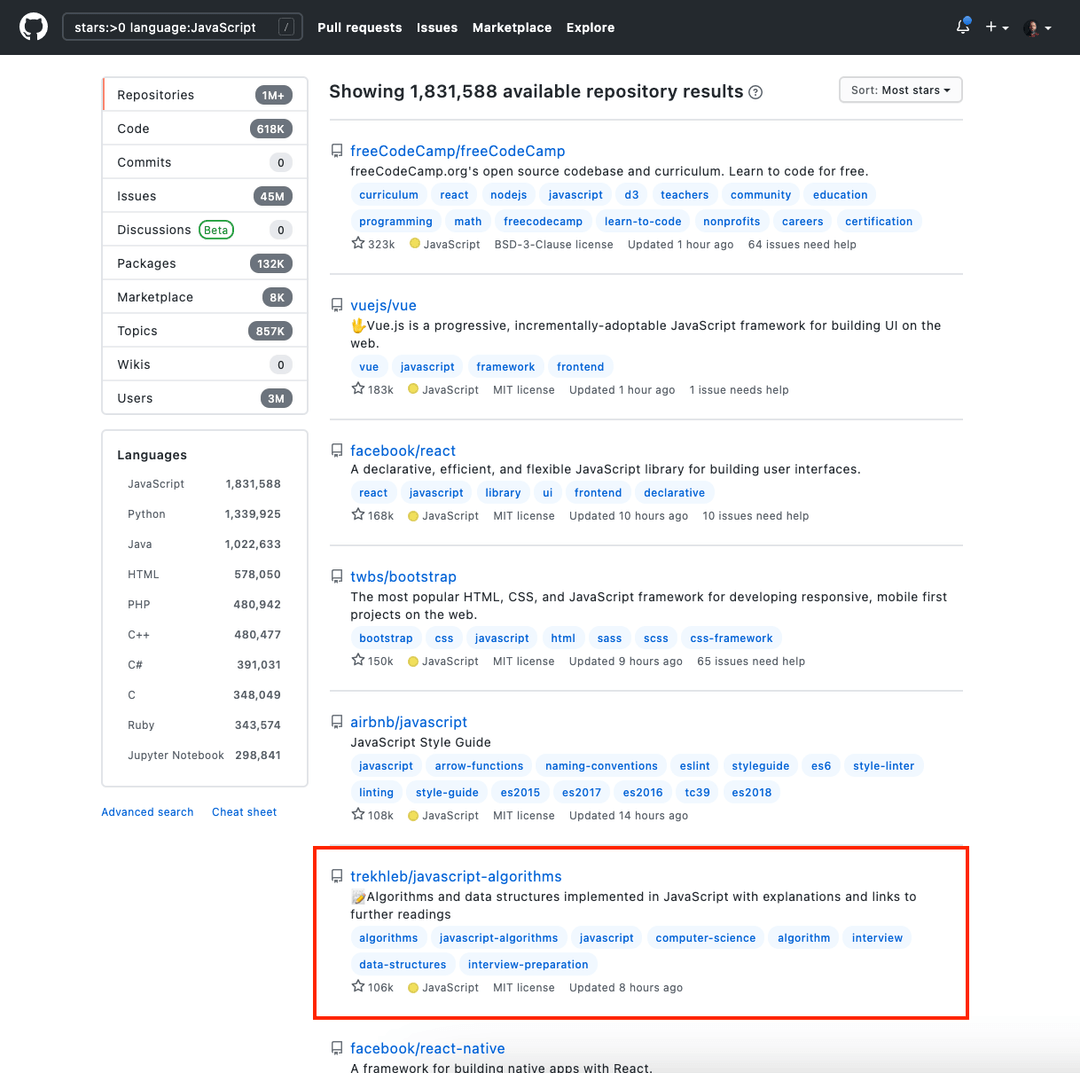Click the GitHub Octocat logo
1080x1073 pixels.
click(33, 27)
